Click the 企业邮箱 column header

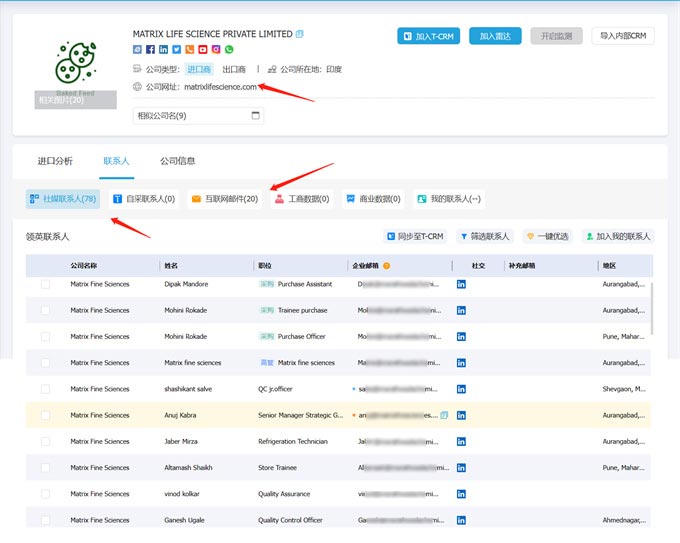pos(365,266)
